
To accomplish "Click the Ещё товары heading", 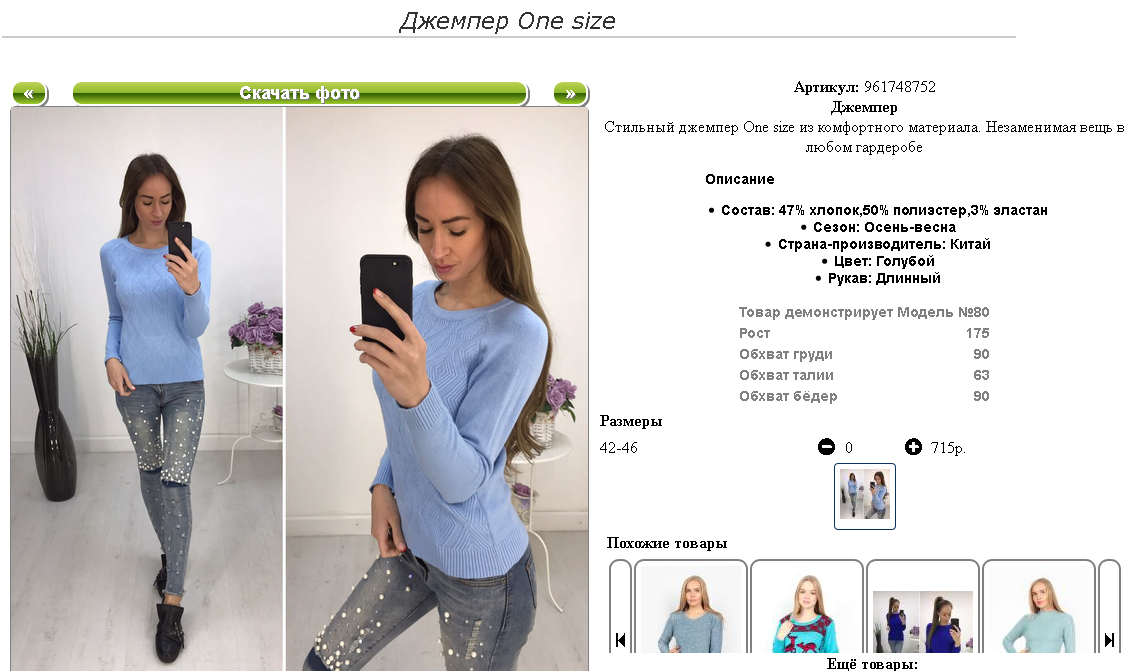I will (x=872, y=664).
